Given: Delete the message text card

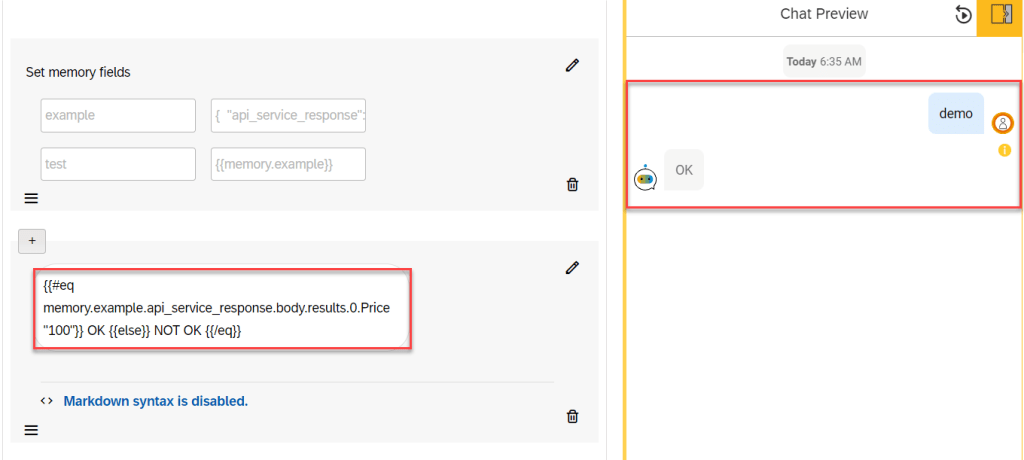Looking at the screenshot, I should [572, 416].
